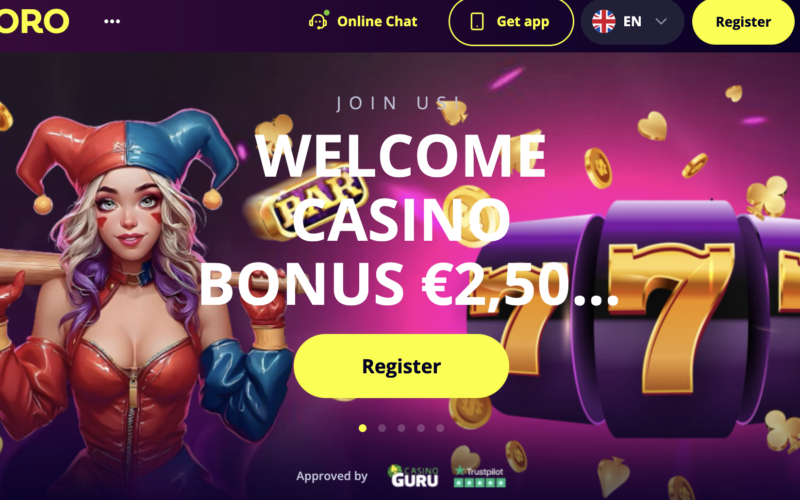800x500 pixels.
Task: Click the phone icon in Get app
Action: pos(477,21)
